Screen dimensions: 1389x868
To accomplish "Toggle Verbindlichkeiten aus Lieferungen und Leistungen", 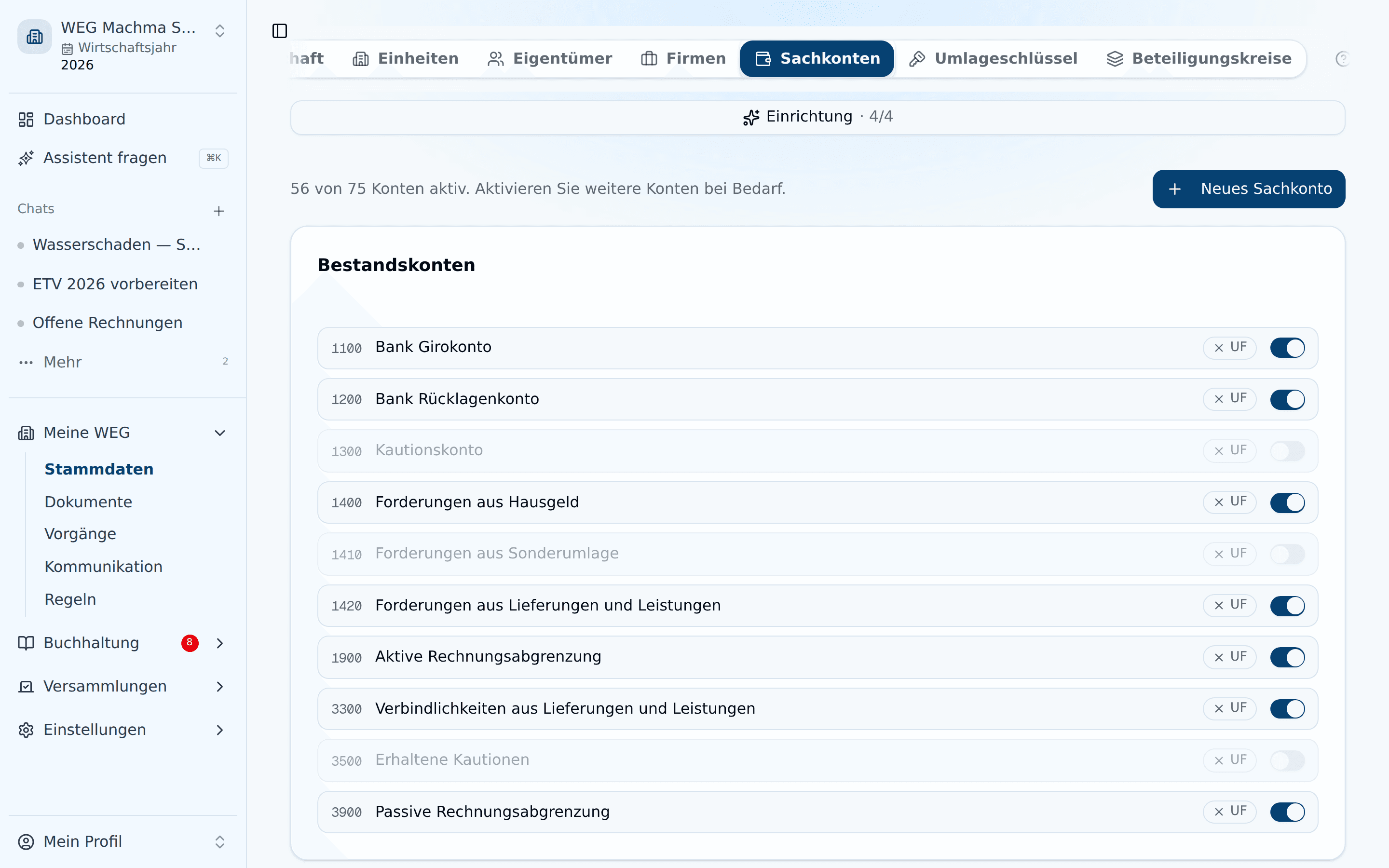I will [x=1287, y=709].
